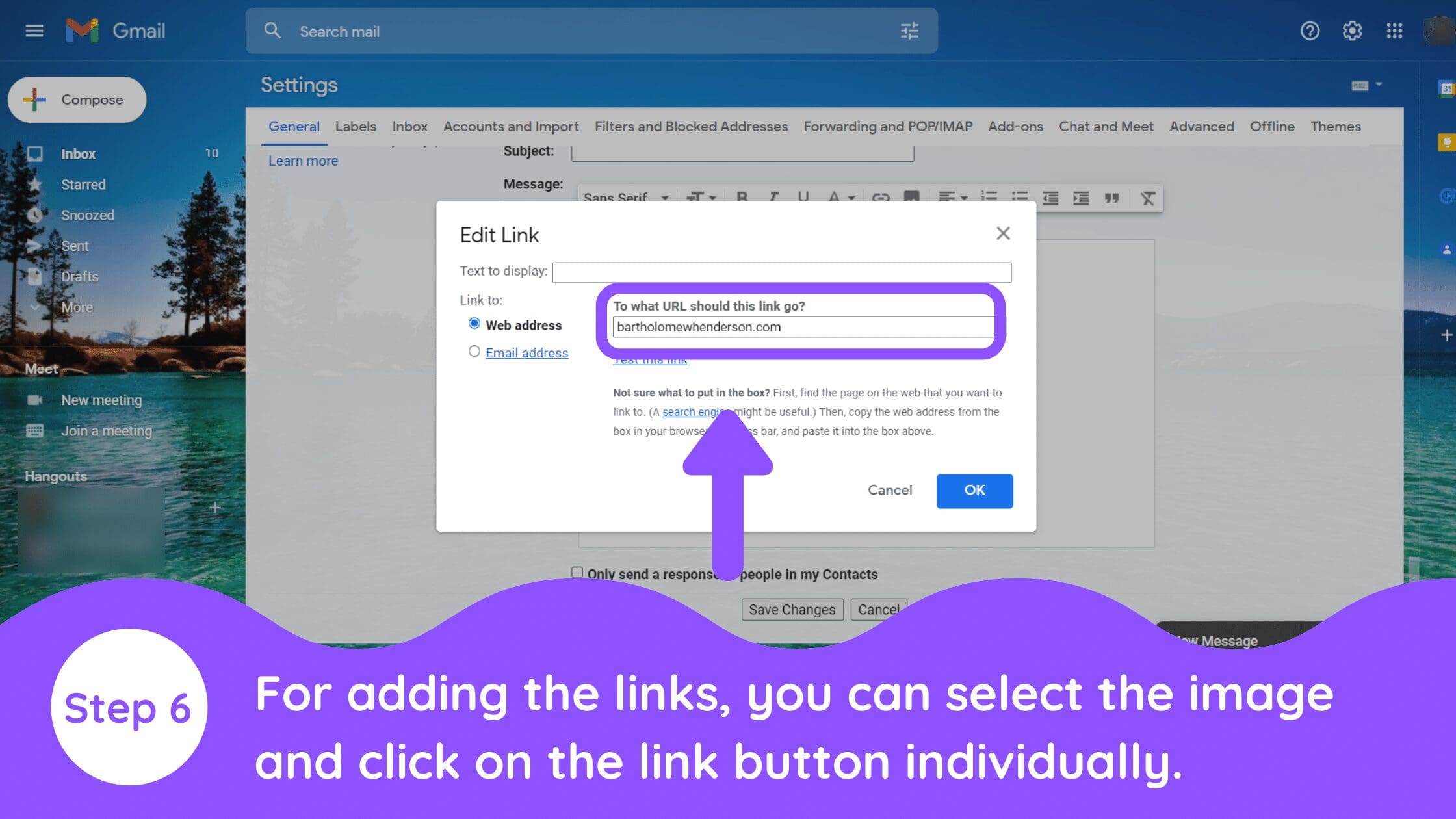Click the Insert link icon
The height and width of the screenshot is (819, 1456).
pos(879,197)
